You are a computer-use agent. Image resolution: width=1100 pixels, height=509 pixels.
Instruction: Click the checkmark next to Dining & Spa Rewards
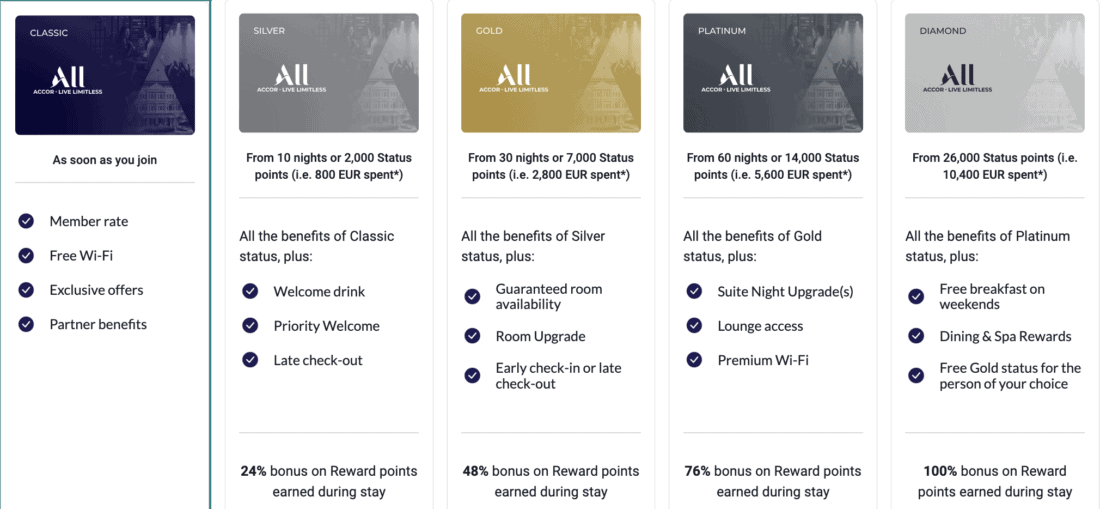[916, 336]
